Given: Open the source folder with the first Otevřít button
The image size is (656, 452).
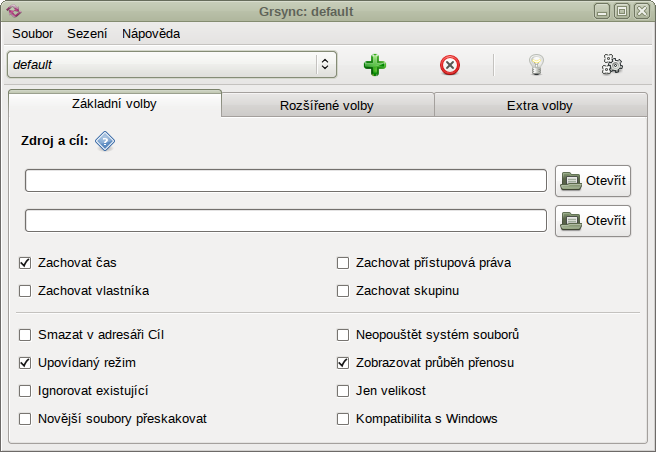Looking at the screenshot, I should pos(593,180).
